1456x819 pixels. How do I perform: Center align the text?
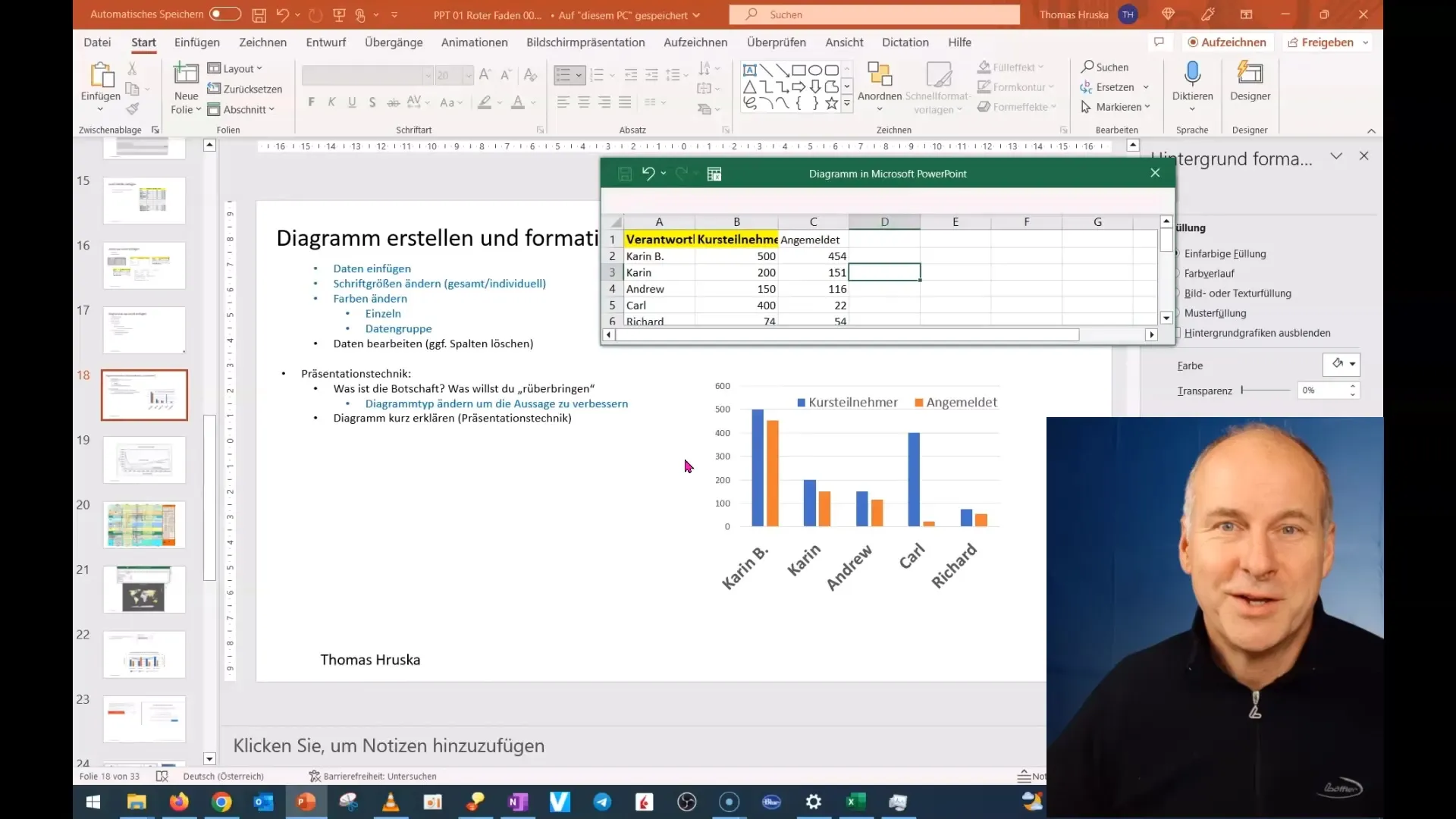tap(584, 102)
